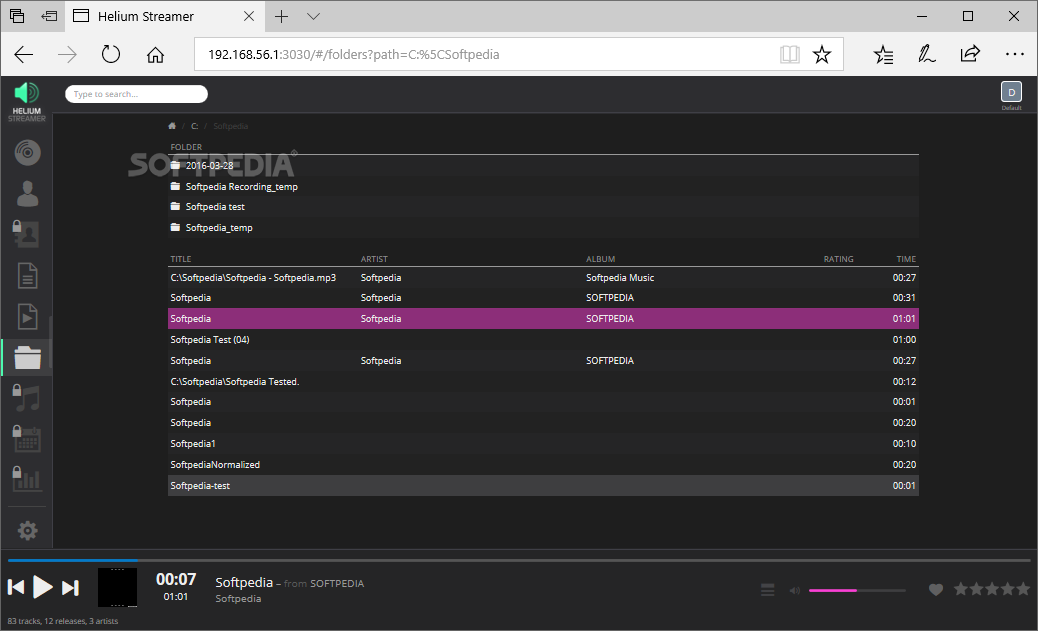
Task: Mute the volume speaker icon
Action: click(x=794, y=590)
